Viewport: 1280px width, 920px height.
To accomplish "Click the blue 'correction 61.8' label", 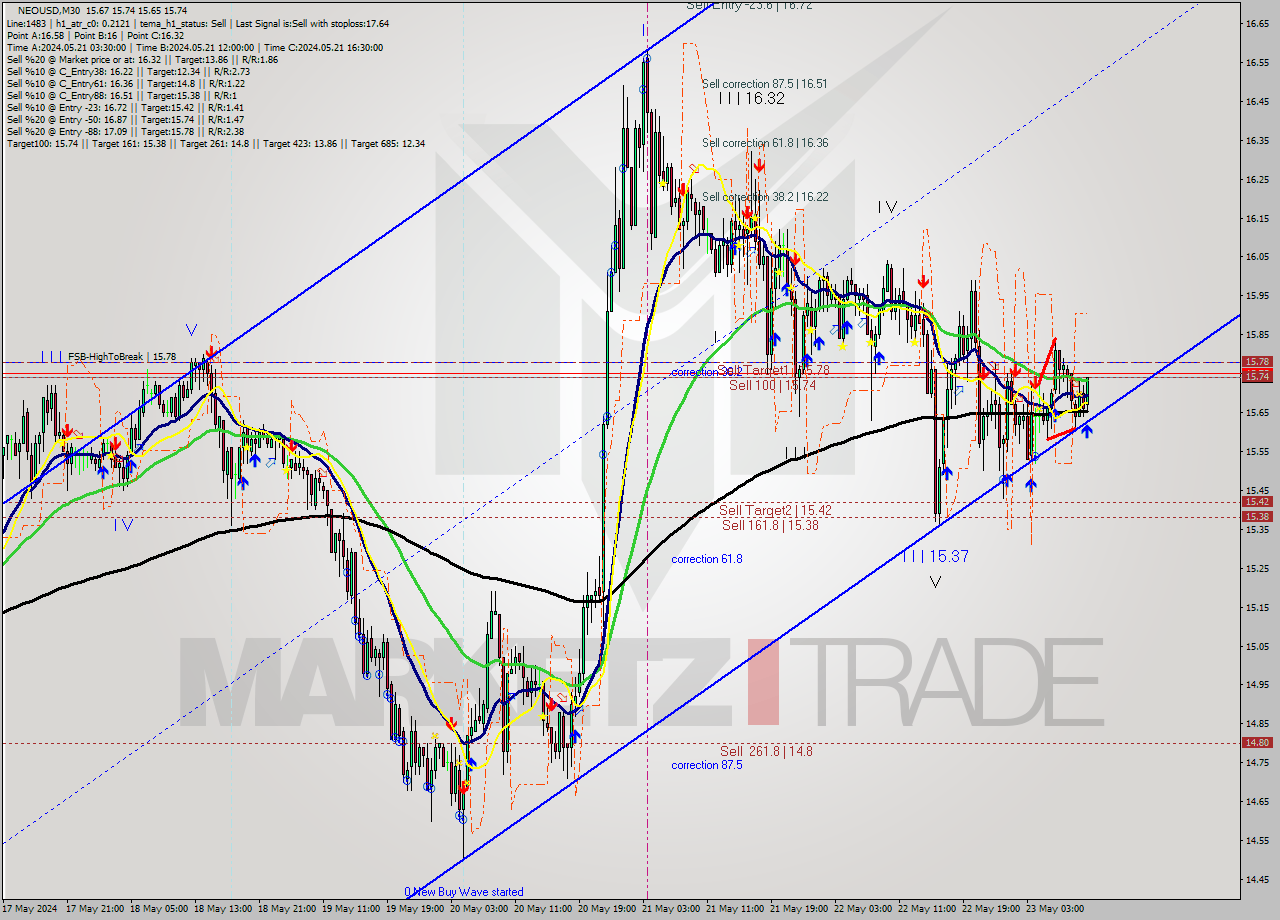I will click(x=707, y=559).
